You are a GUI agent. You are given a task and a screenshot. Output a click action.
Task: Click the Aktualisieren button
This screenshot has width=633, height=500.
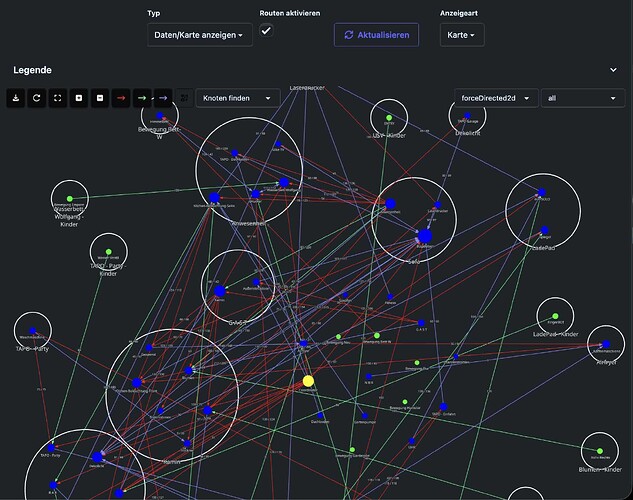pyautogui.click(x=376, y=35)
